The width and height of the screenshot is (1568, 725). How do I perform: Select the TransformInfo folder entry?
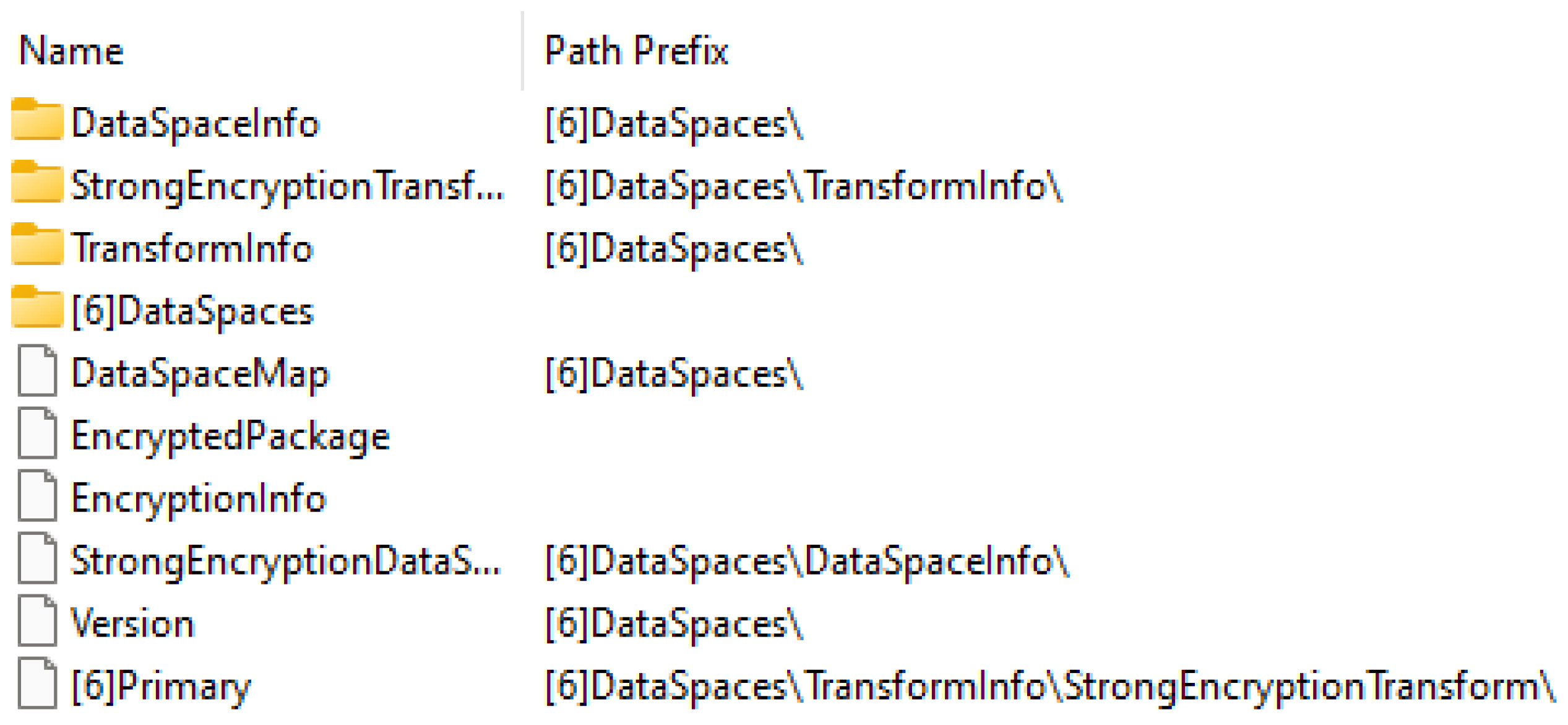(x=192, y=248)
